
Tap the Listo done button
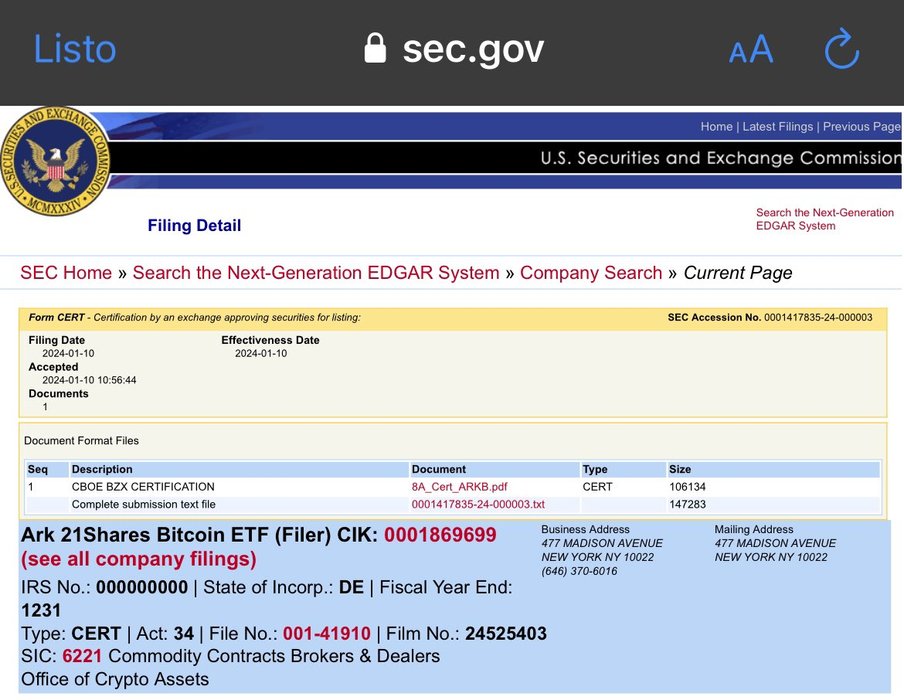75,49
